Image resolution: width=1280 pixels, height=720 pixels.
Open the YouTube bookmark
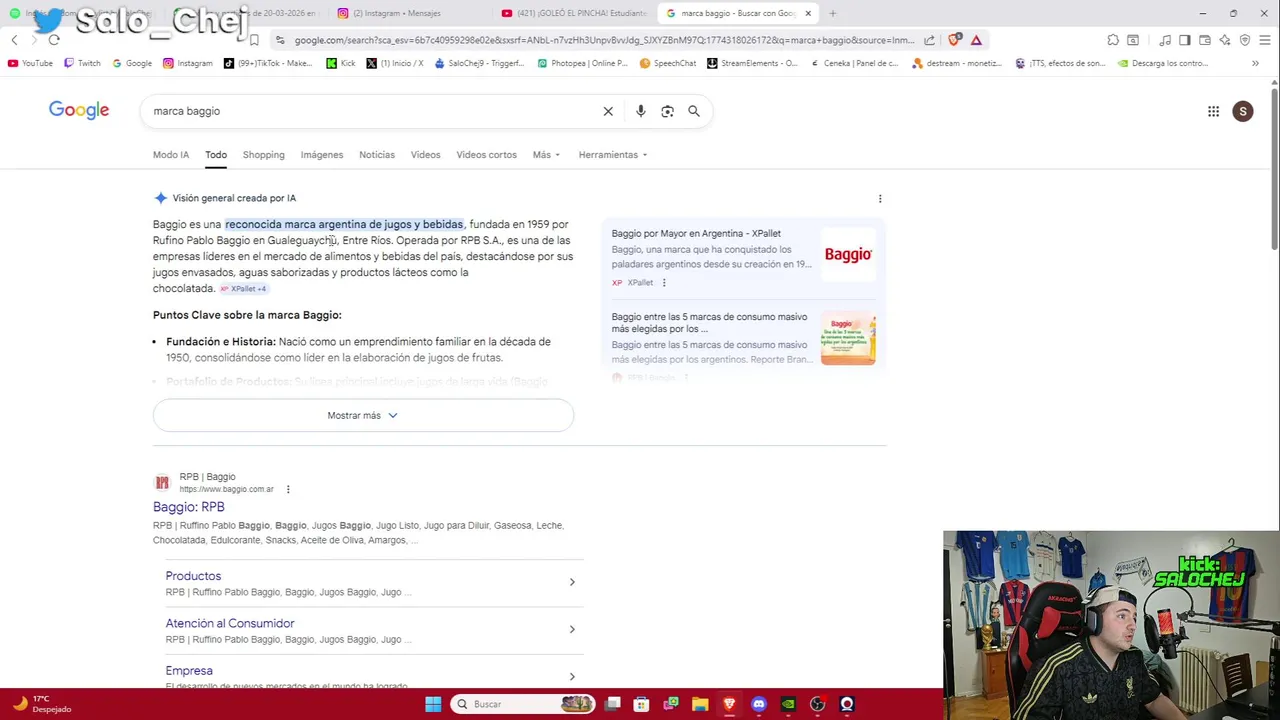click(30, 63)
